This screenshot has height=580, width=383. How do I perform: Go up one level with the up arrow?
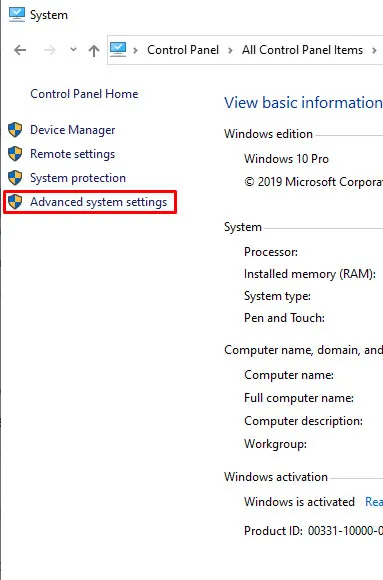pyautogui.click(x=94, y=50)
